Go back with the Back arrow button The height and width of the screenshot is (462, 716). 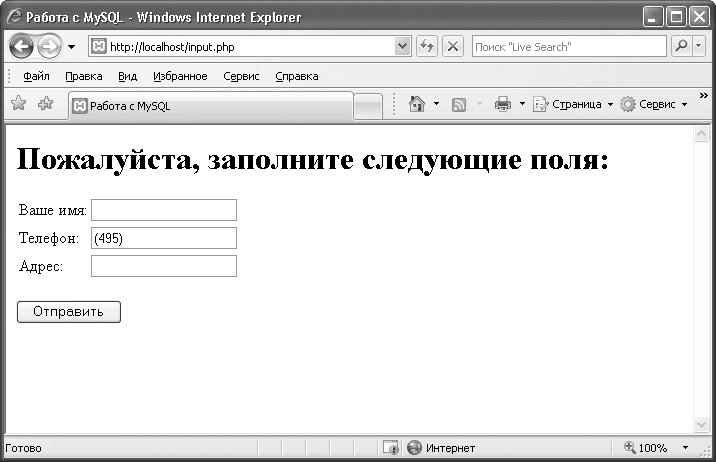pyautogui.click(x=21, y=47)
